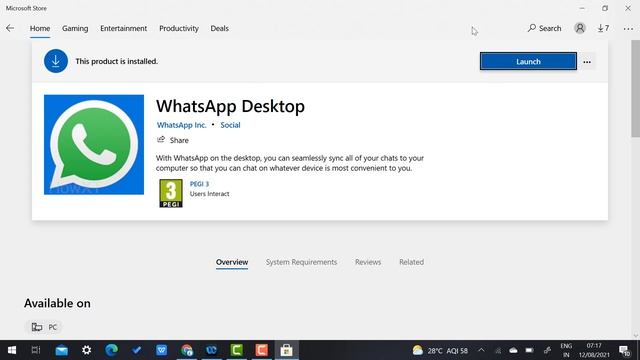
Task: Click Microsoft Store taskbar icon
Action: pyautogui.click(x=287, y=350)
